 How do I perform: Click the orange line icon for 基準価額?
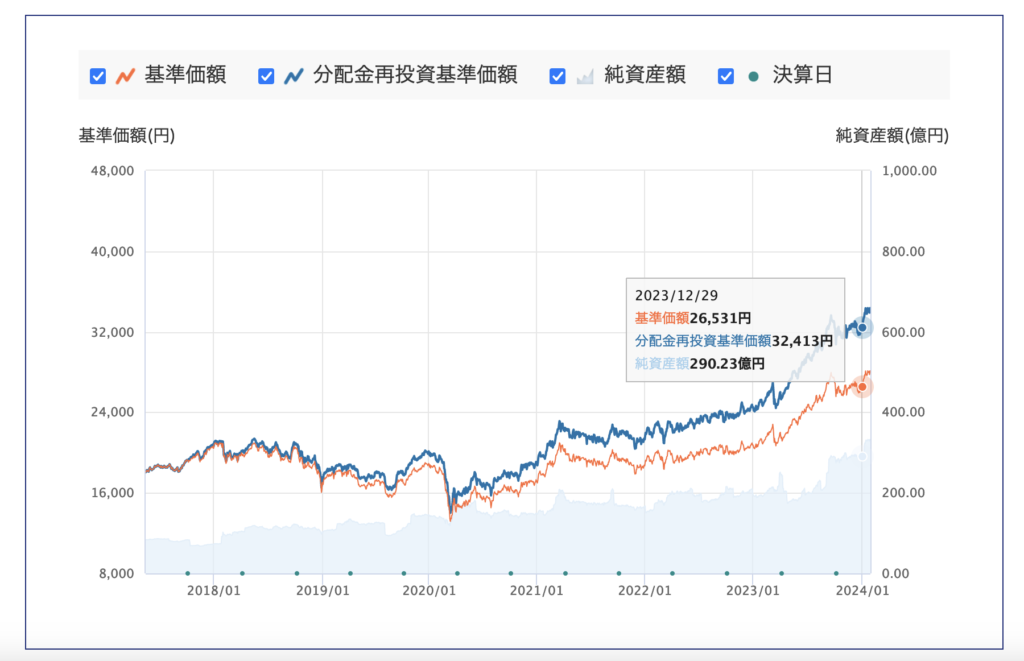click(x=125, y=76)
